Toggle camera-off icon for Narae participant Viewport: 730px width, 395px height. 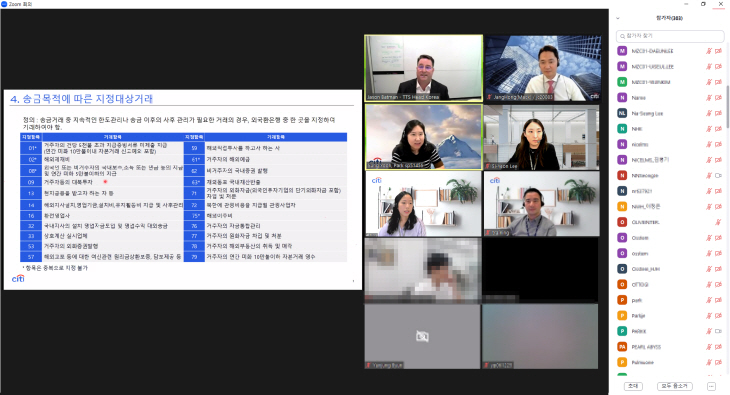pos(718,98)
